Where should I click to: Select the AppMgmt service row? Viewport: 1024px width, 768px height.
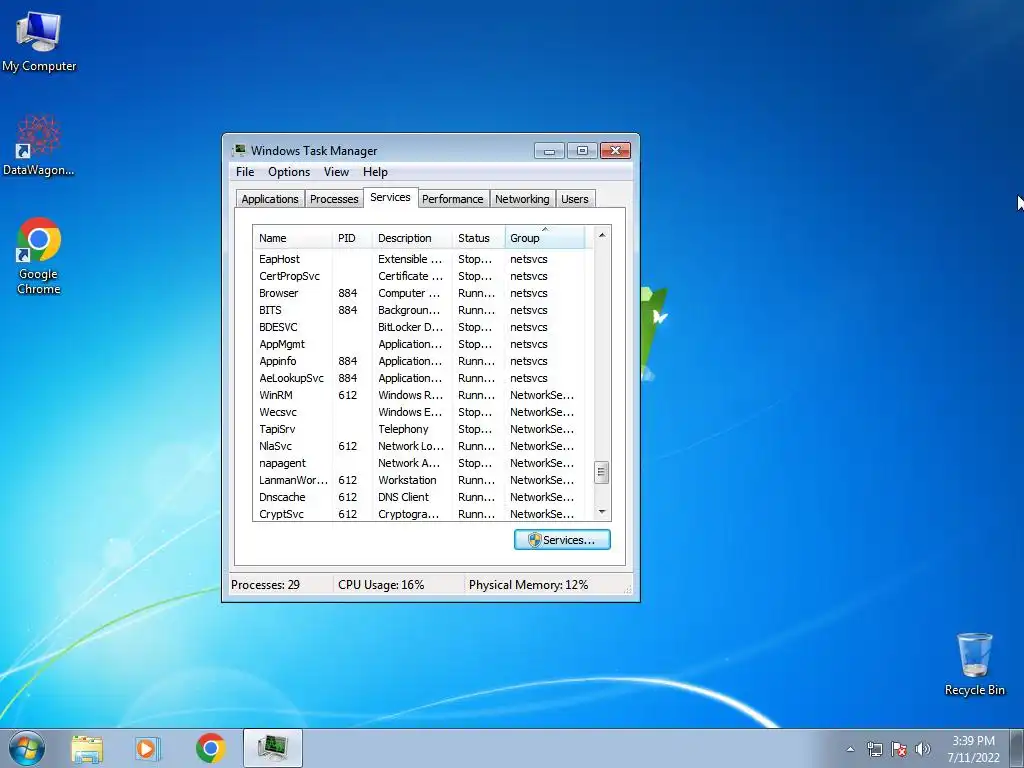click(x=419, y=344)
